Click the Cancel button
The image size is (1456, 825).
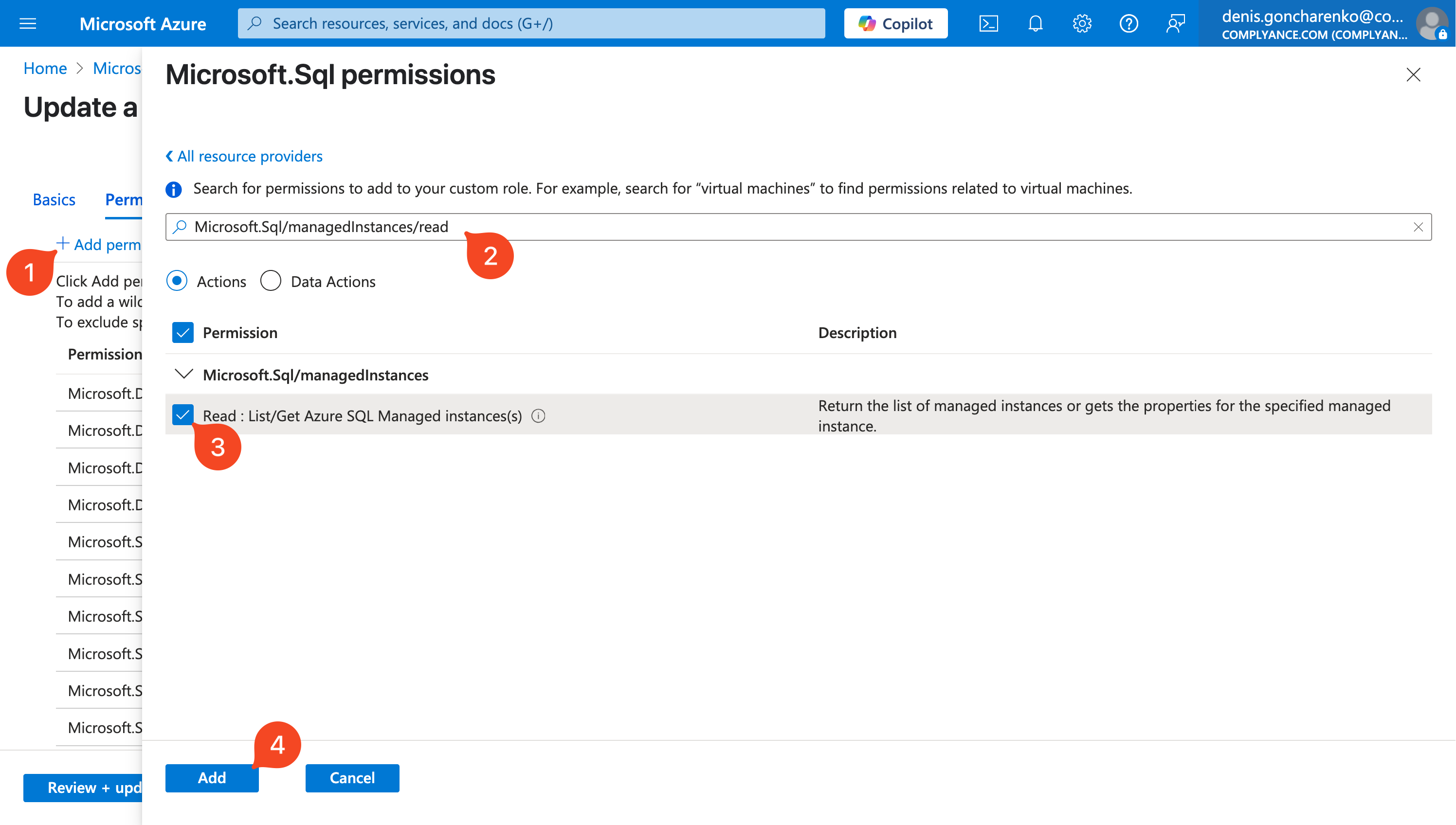[x=352, y=777]
